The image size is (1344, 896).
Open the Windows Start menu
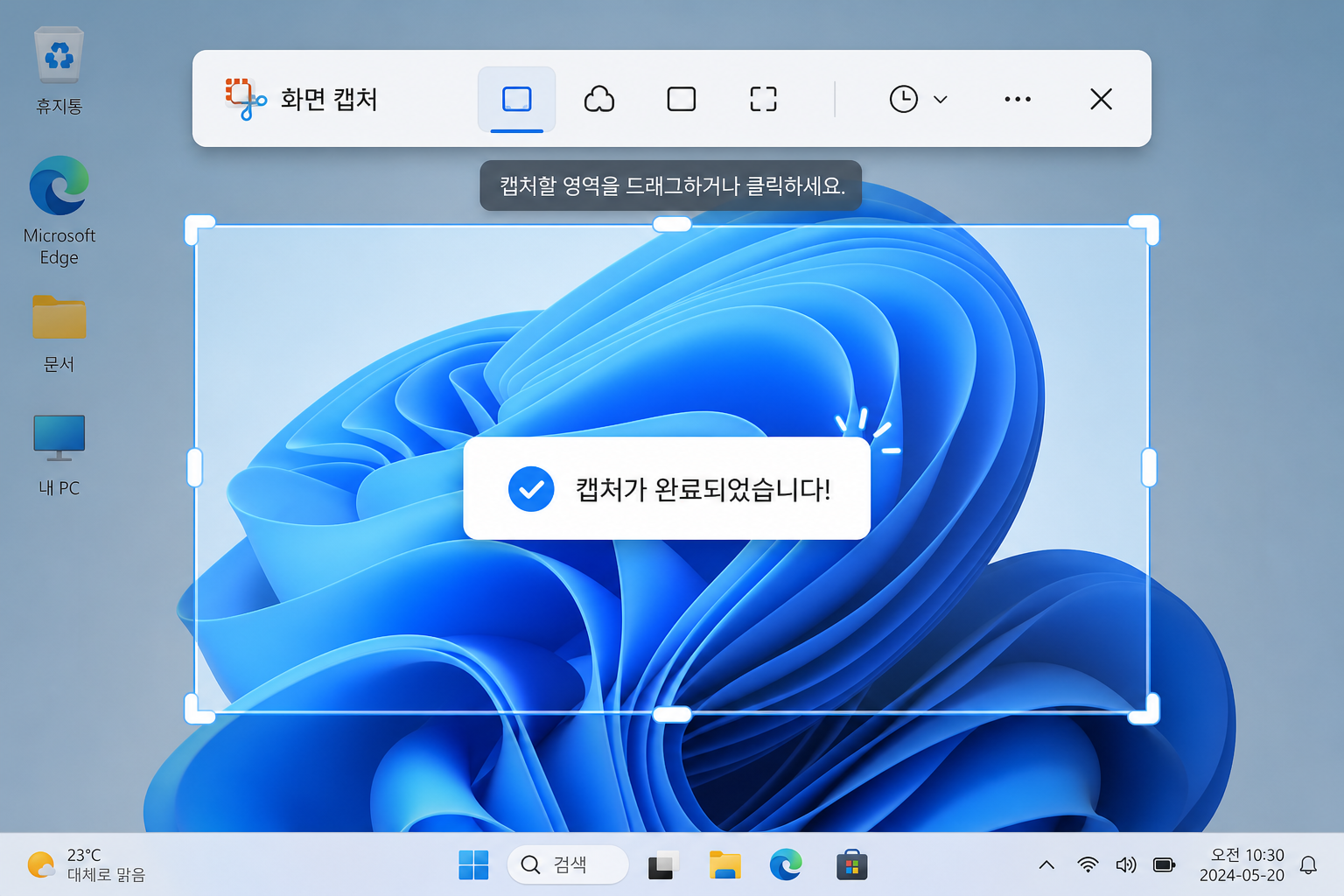[x=473, y=864]
